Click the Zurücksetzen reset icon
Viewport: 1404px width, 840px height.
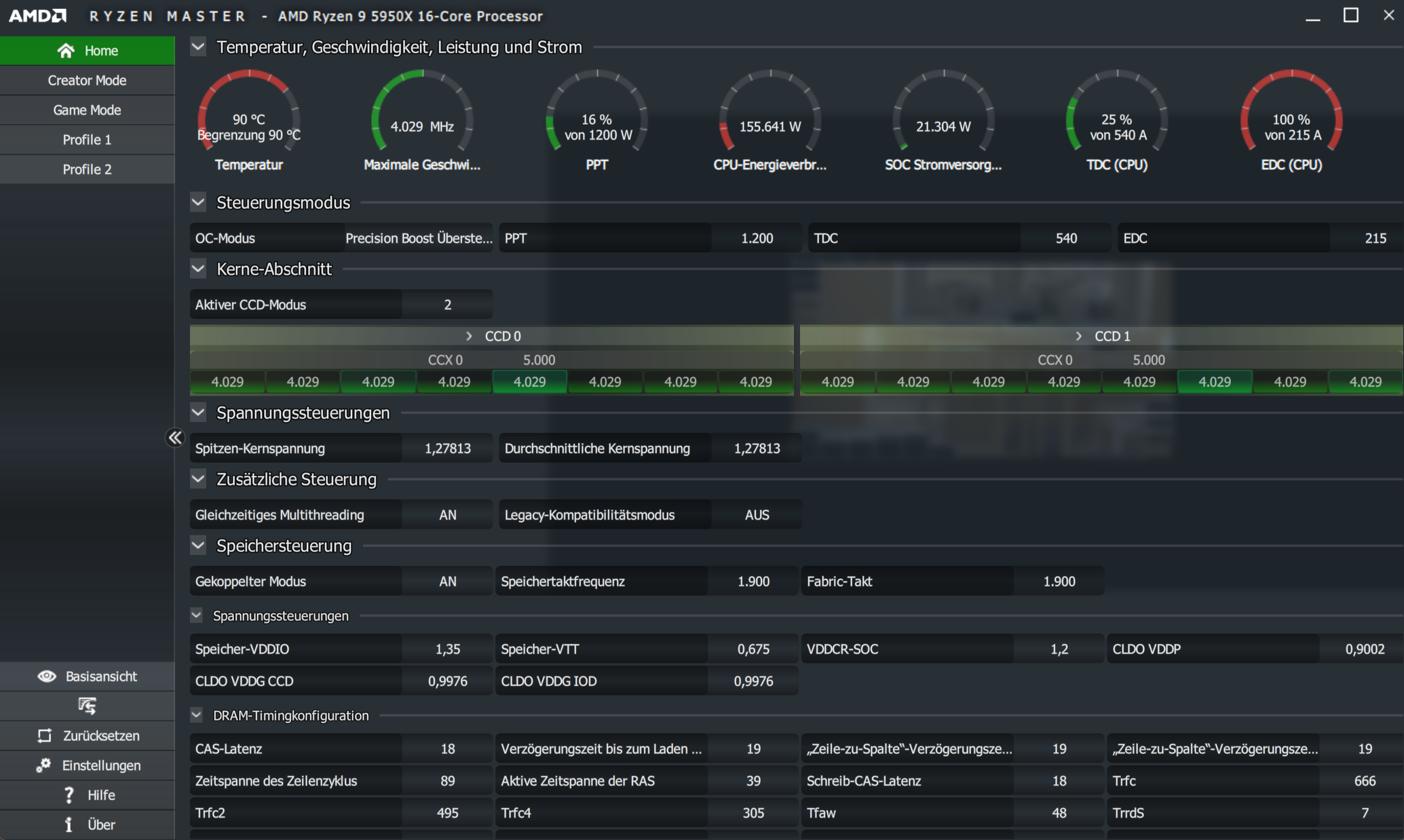[45, 736]
